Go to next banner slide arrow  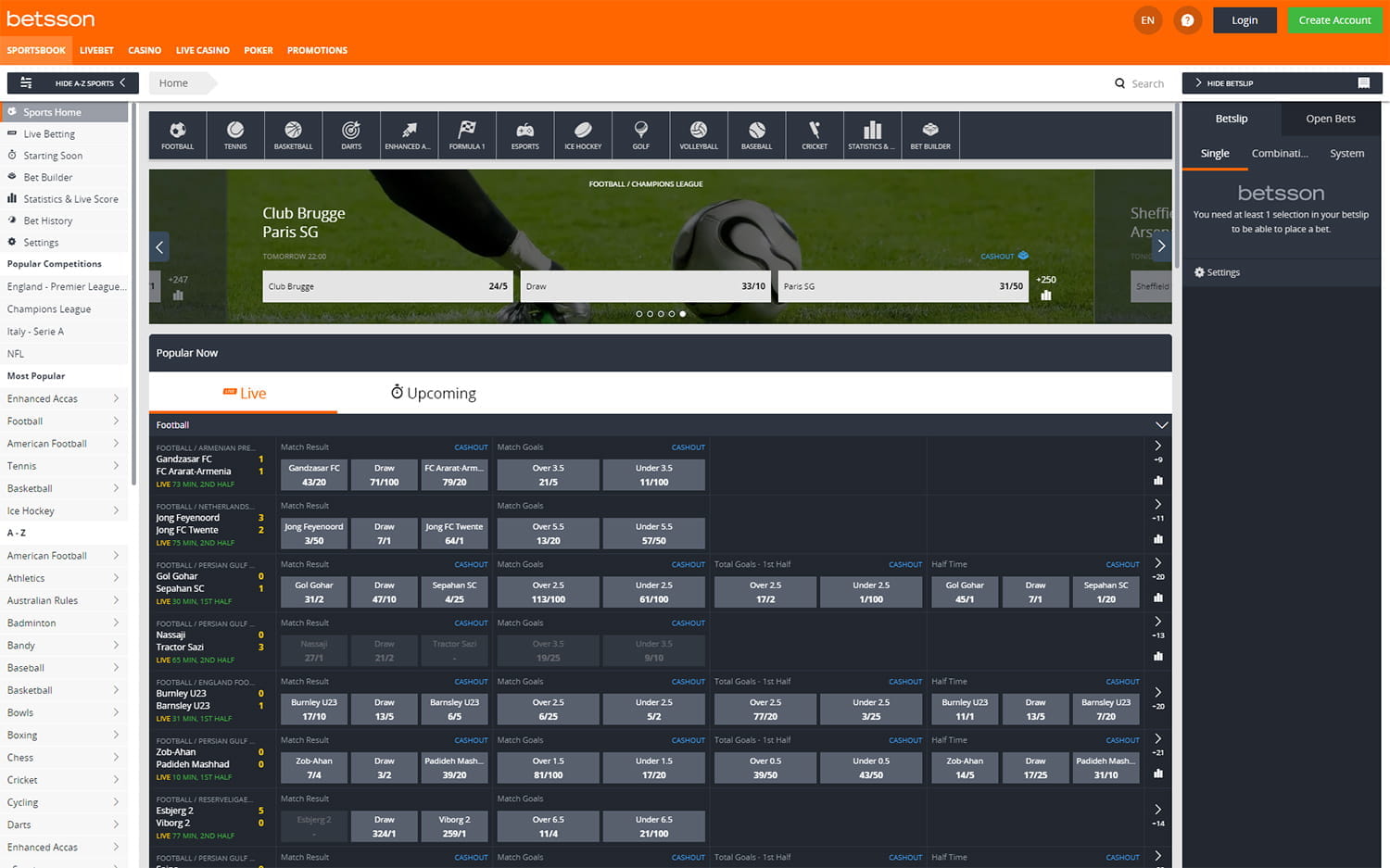[1161, 246]
